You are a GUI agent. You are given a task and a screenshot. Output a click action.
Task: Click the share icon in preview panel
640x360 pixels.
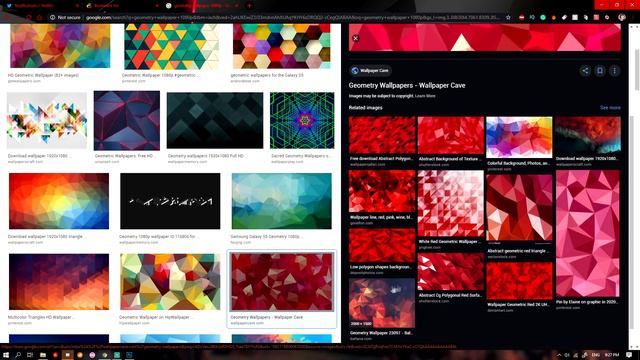tap(585, 71)
